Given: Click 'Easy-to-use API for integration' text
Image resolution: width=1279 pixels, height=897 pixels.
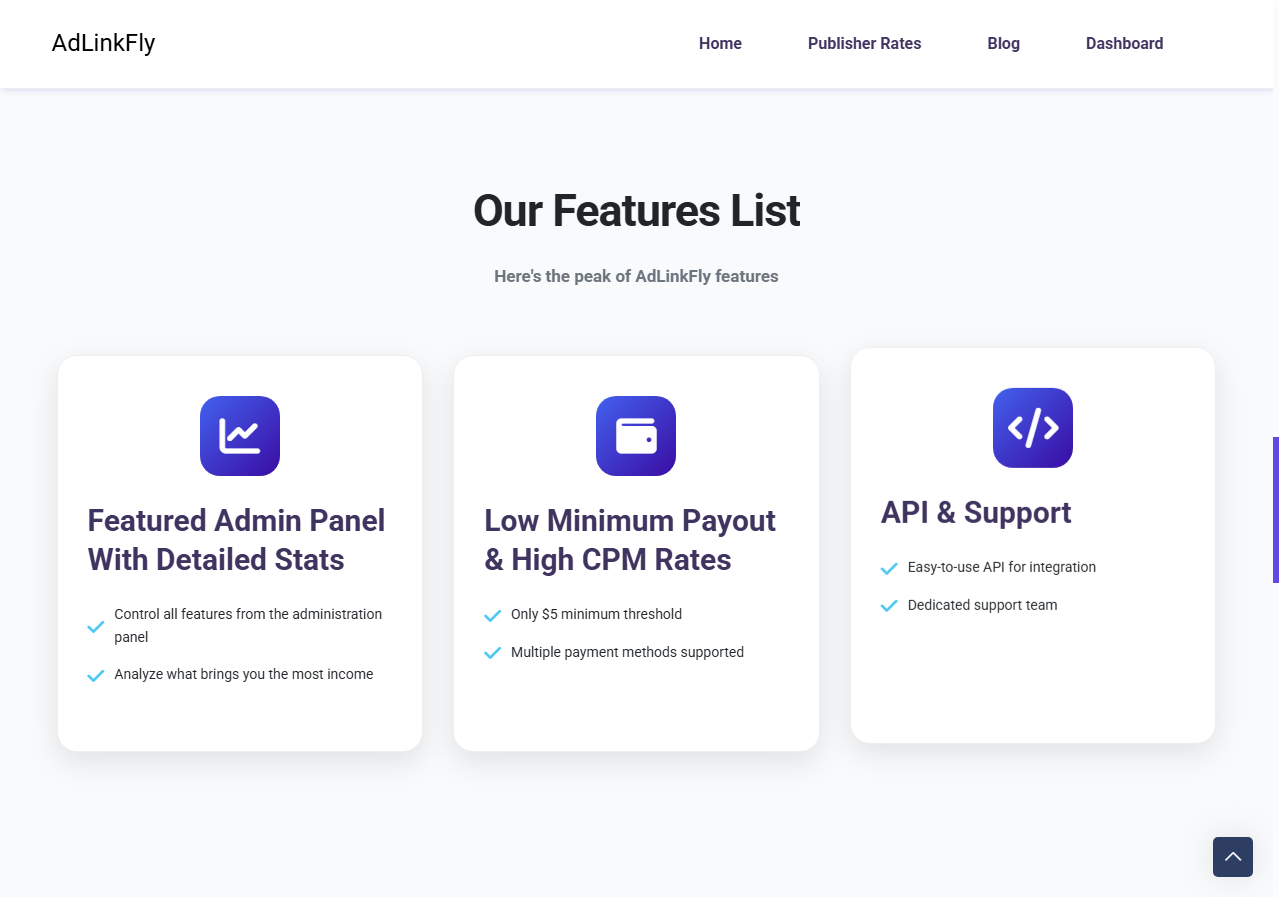Looking at the screenshot, I should click(x=1002, y=567).
